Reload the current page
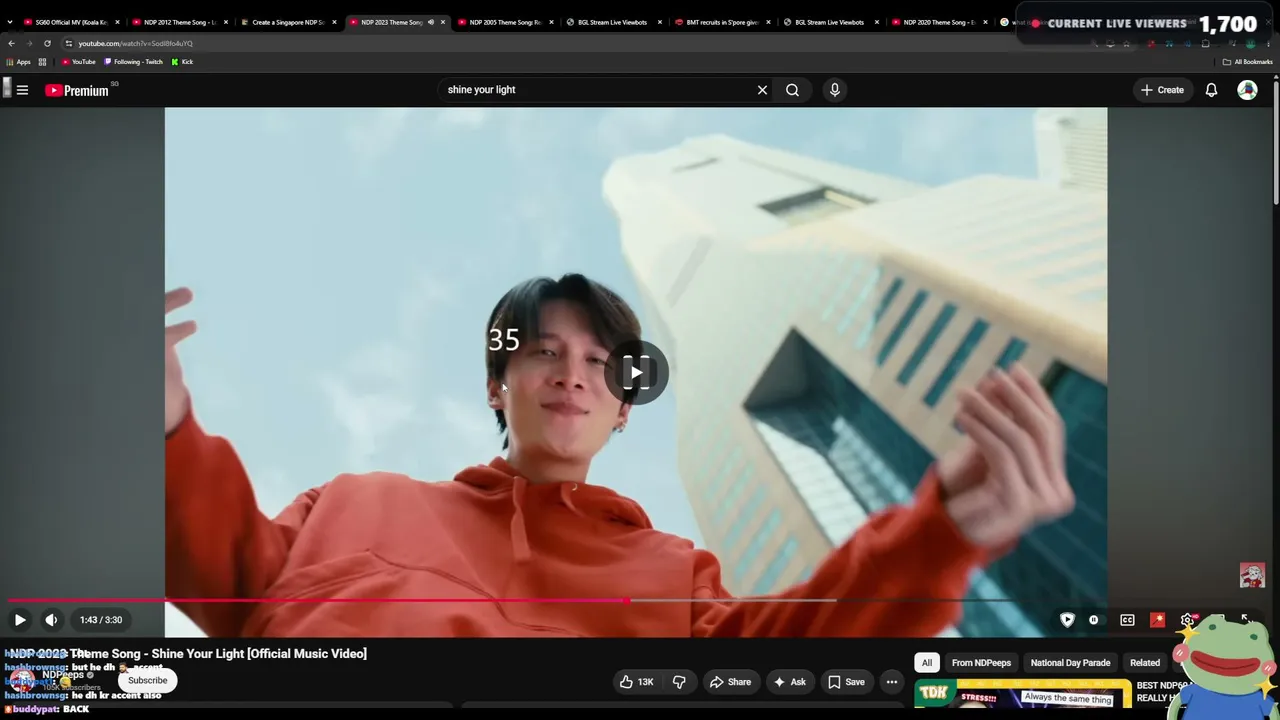The height and width of the screenshot is (720, 1280). click(47, 43)
